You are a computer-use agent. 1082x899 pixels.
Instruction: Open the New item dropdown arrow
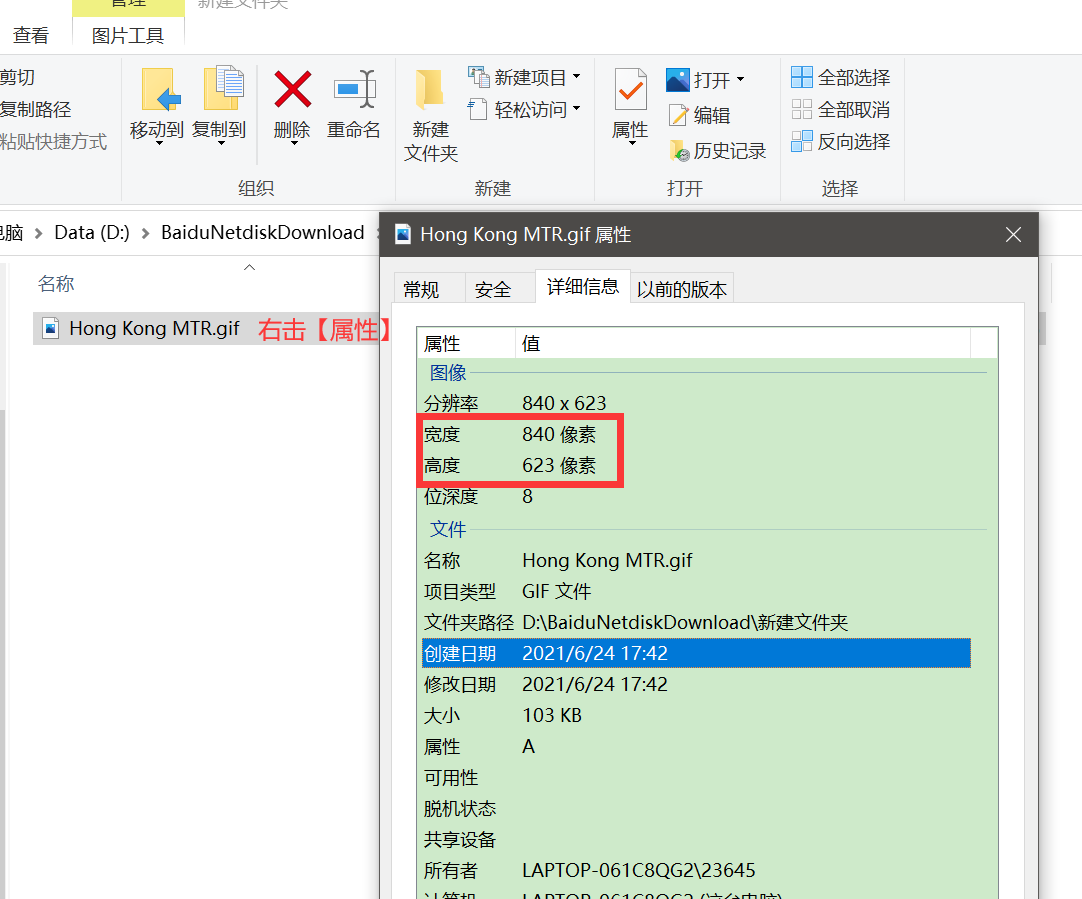pyautogui.click(x=577, y=77)
